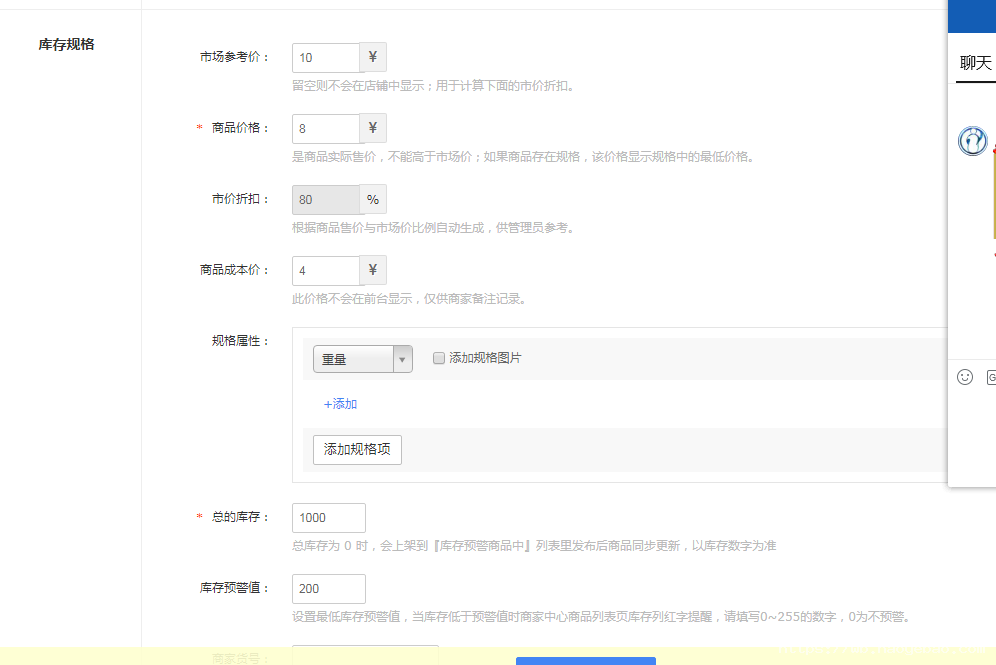Viewport: 996px width, 665px height.
Task: Click the 添加规格项 button
Action: point(357,450)
